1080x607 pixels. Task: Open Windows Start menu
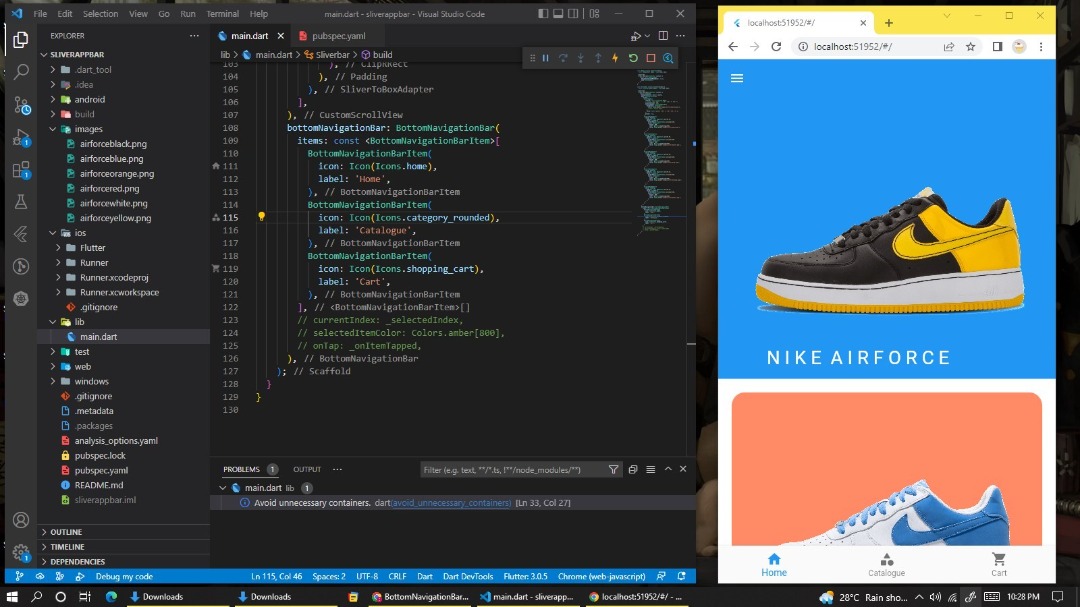coord(12,597)
